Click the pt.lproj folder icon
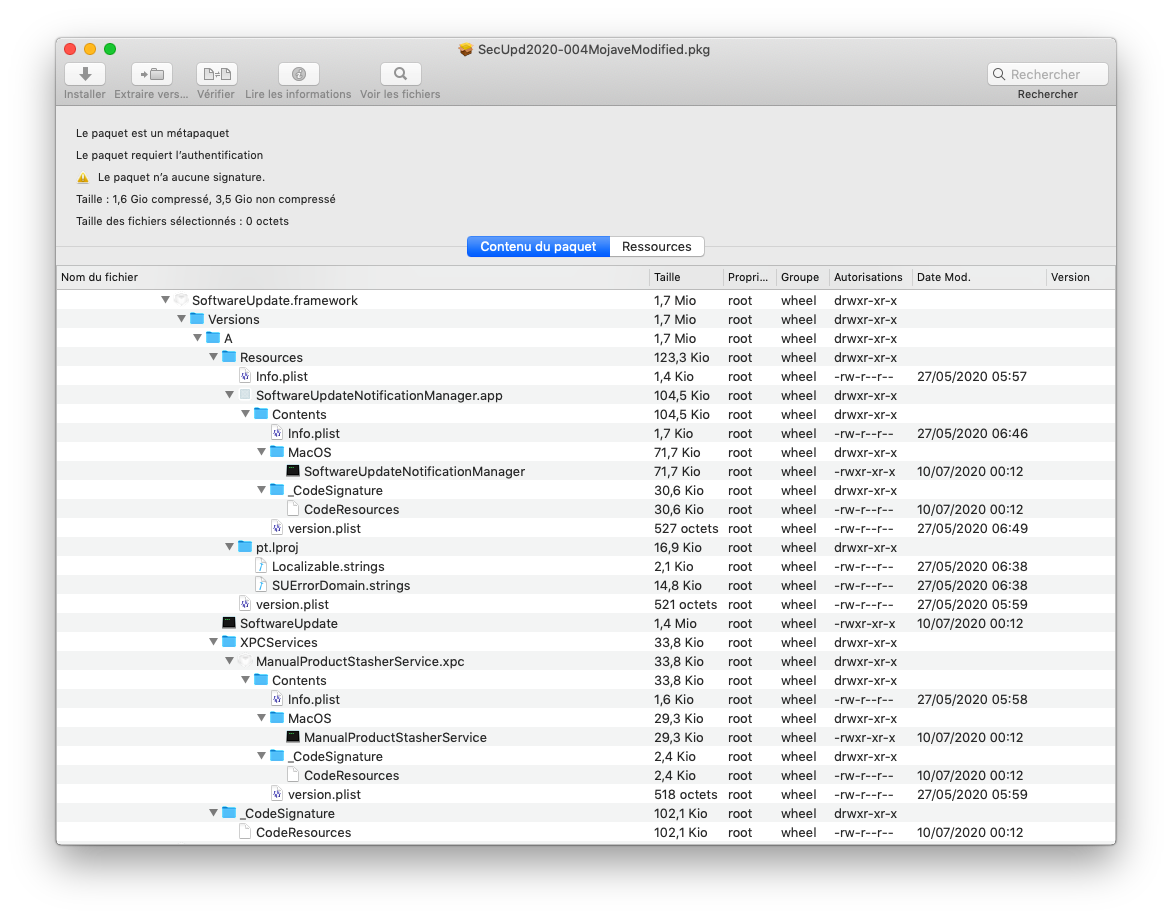Screen dimensions: 1172x919 245,547
